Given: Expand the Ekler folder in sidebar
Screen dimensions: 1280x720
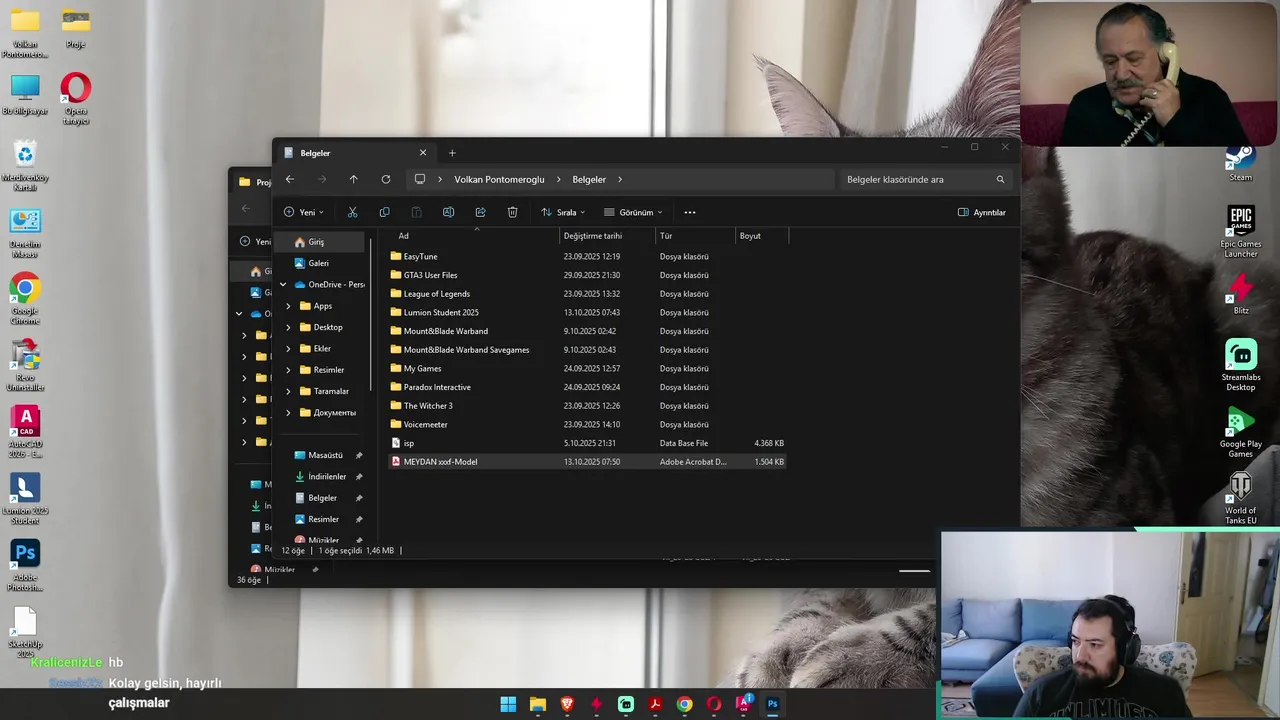Looking at the screenshot, I should pos(289,349).
